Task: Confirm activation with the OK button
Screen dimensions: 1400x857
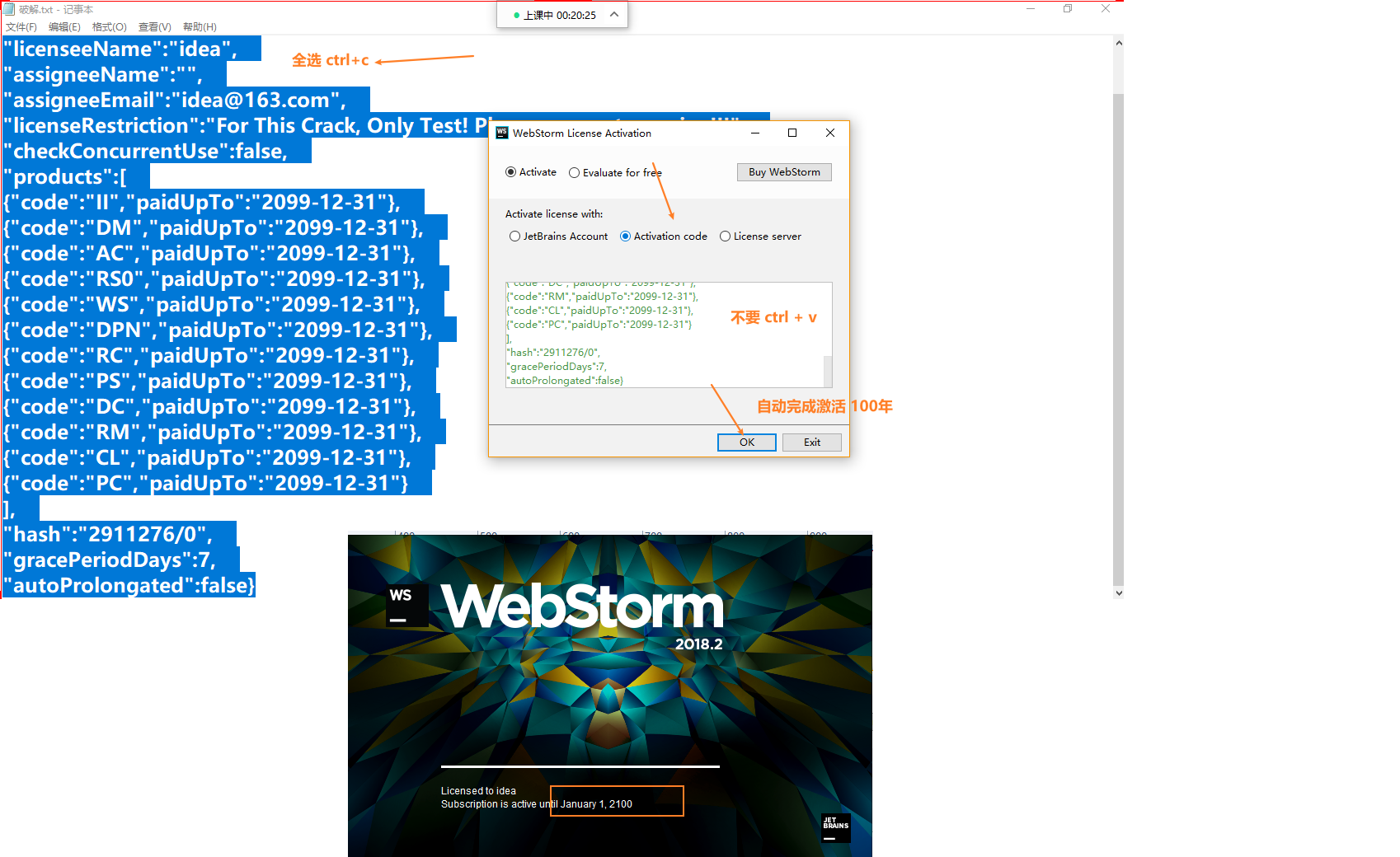Action: [747, 443]
